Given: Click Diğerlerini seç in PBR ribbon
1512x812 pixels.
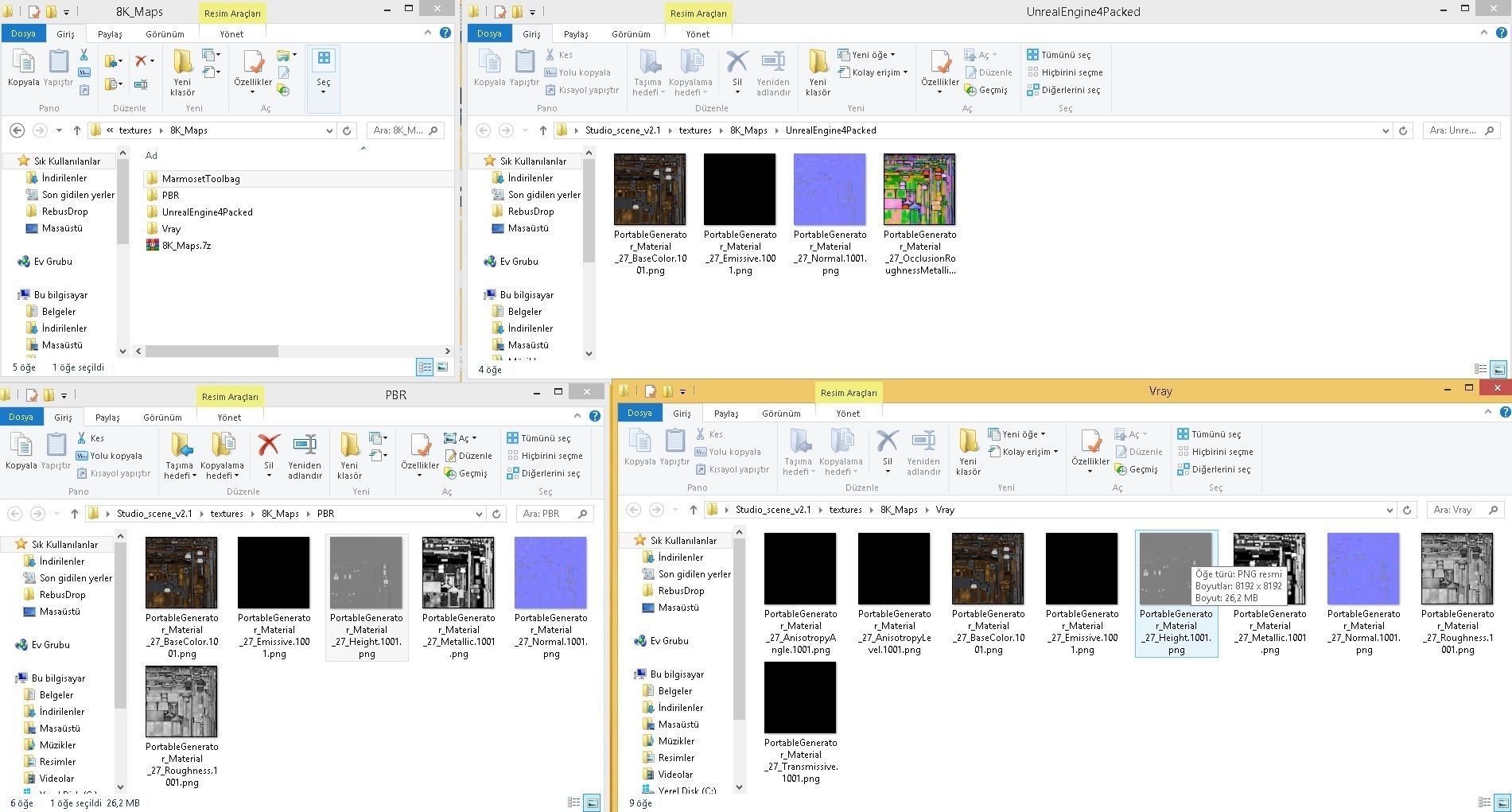Looking at the screenshot, I should point(545,473).
